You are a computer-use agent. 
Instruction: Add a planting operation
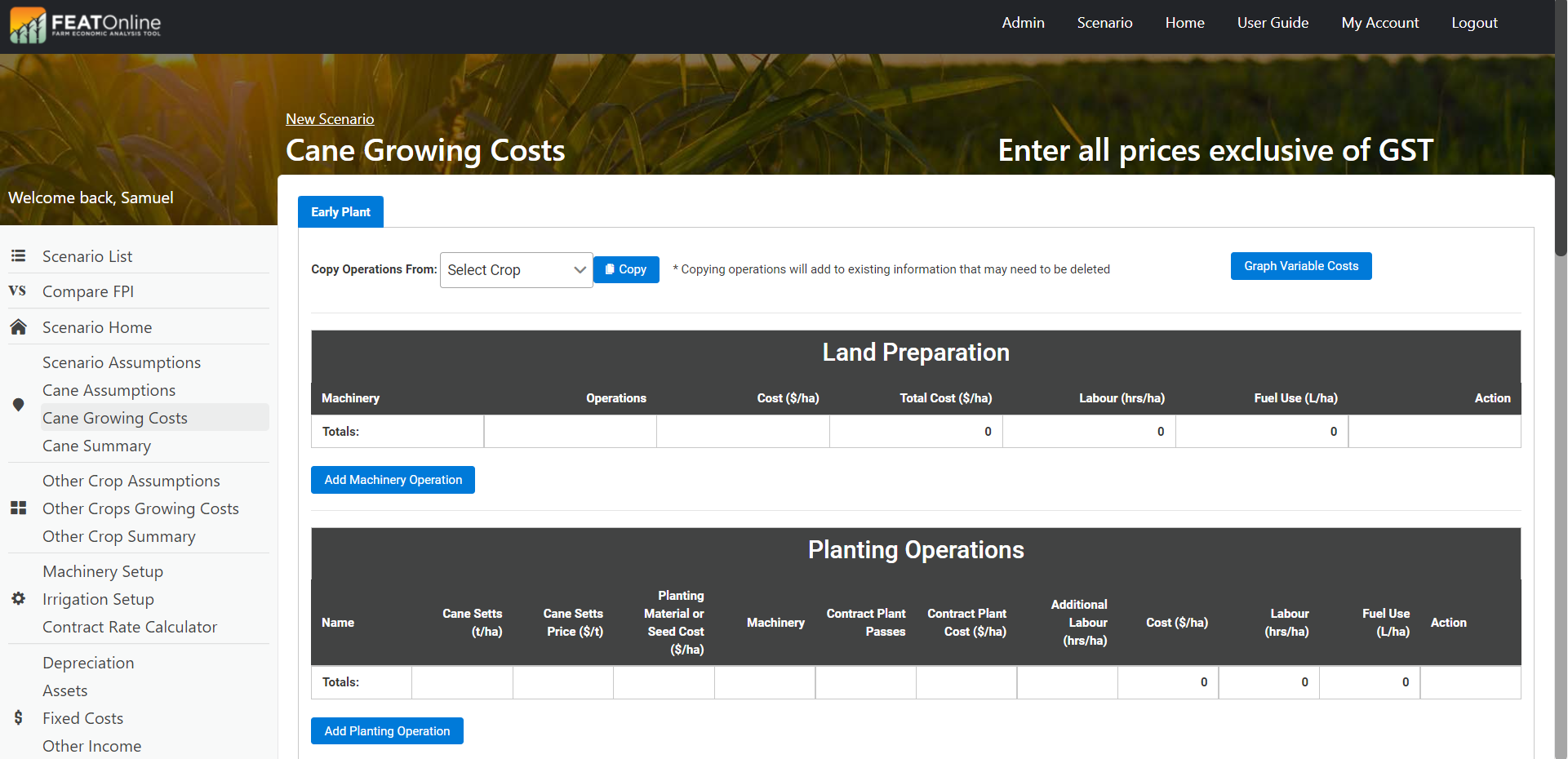[387, 731]
